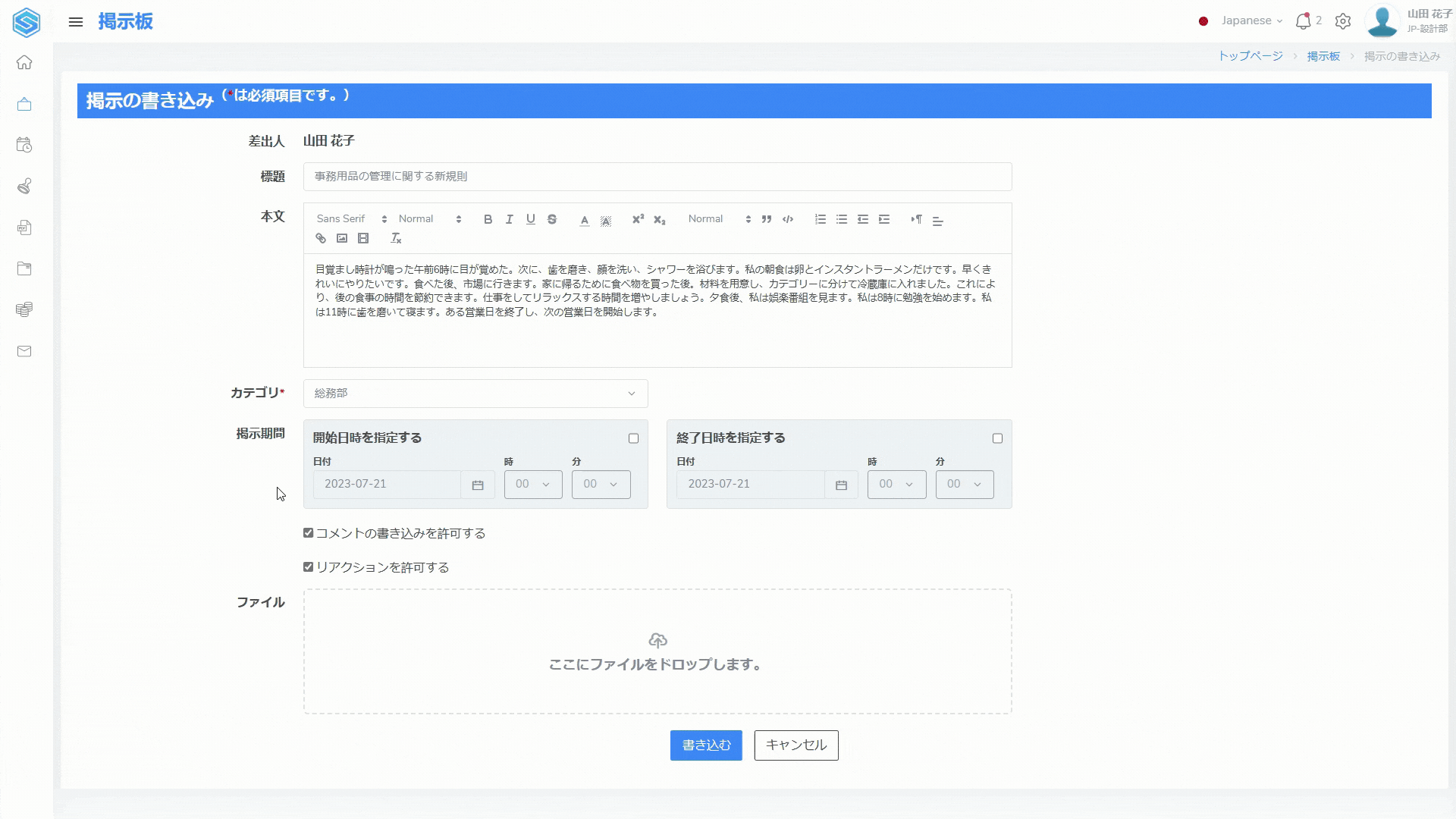This screenshot has height=819, width=1456.
Task: Go to トップページ breadcrumb link
Action: [1250, 56]
